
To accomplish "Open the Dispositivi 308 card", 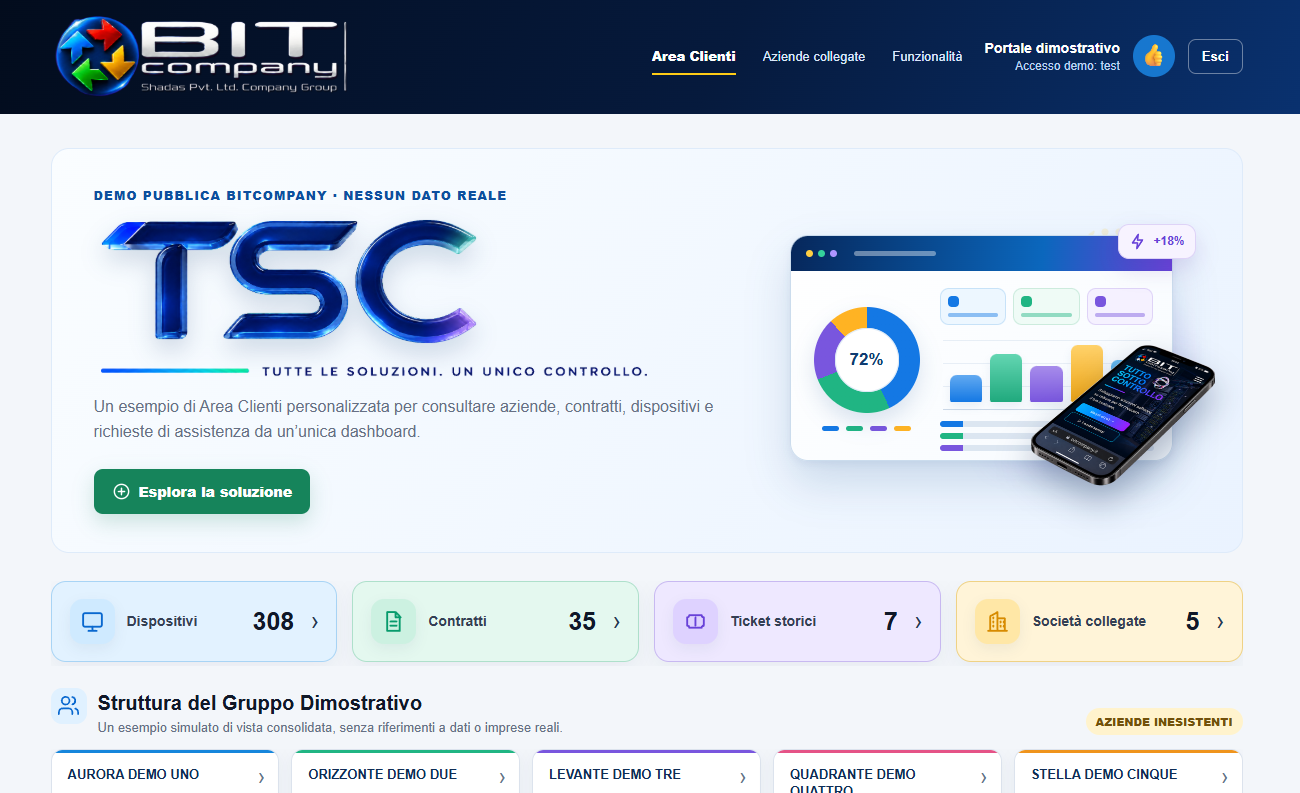I will pyautogui.click(x=194, y=622).
